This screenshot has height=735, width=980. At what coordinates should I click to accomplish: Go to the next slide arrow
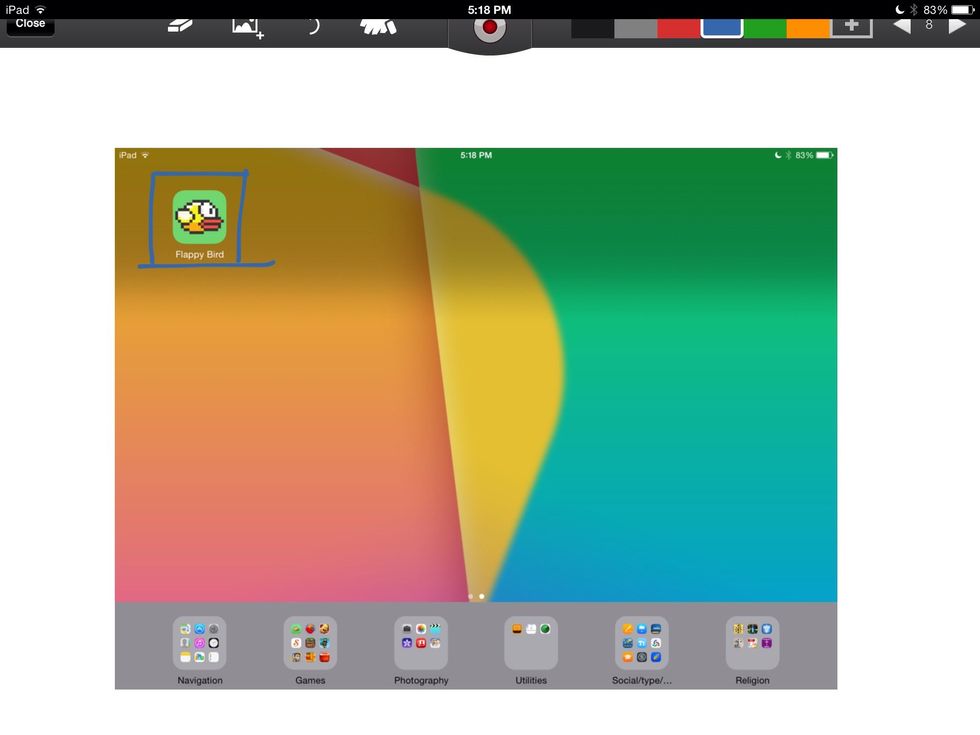pyautogui.click(x=957, y=25)
